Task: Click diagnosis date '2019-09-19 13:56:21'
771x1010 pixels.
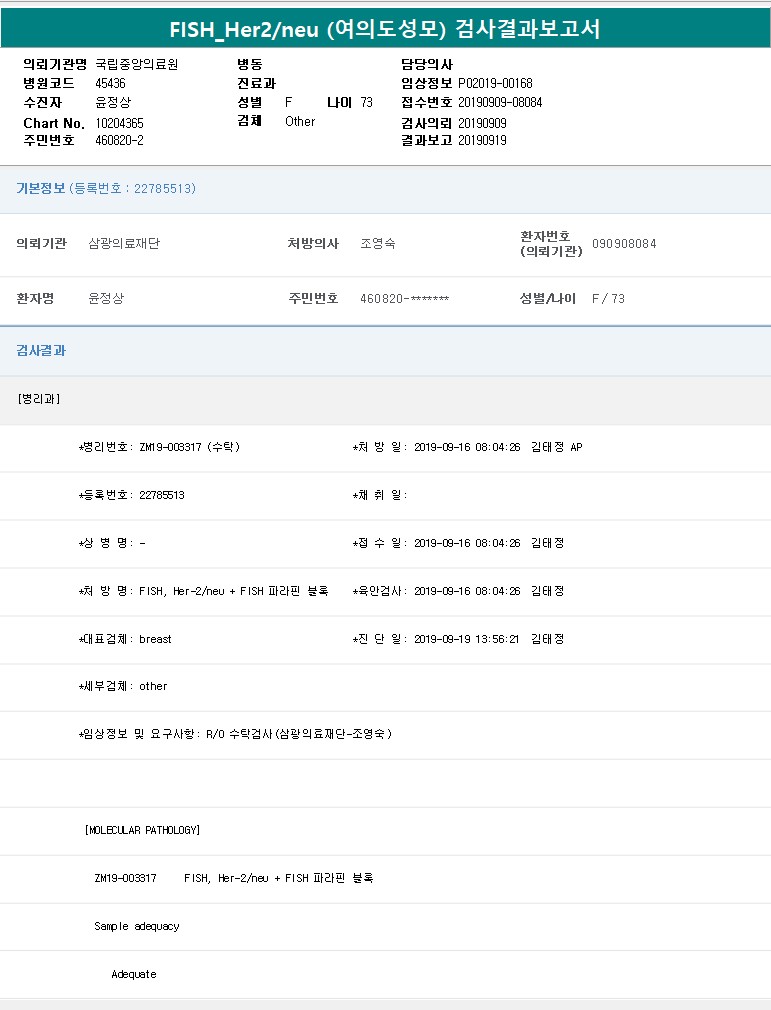Action: tap(466, 639)
